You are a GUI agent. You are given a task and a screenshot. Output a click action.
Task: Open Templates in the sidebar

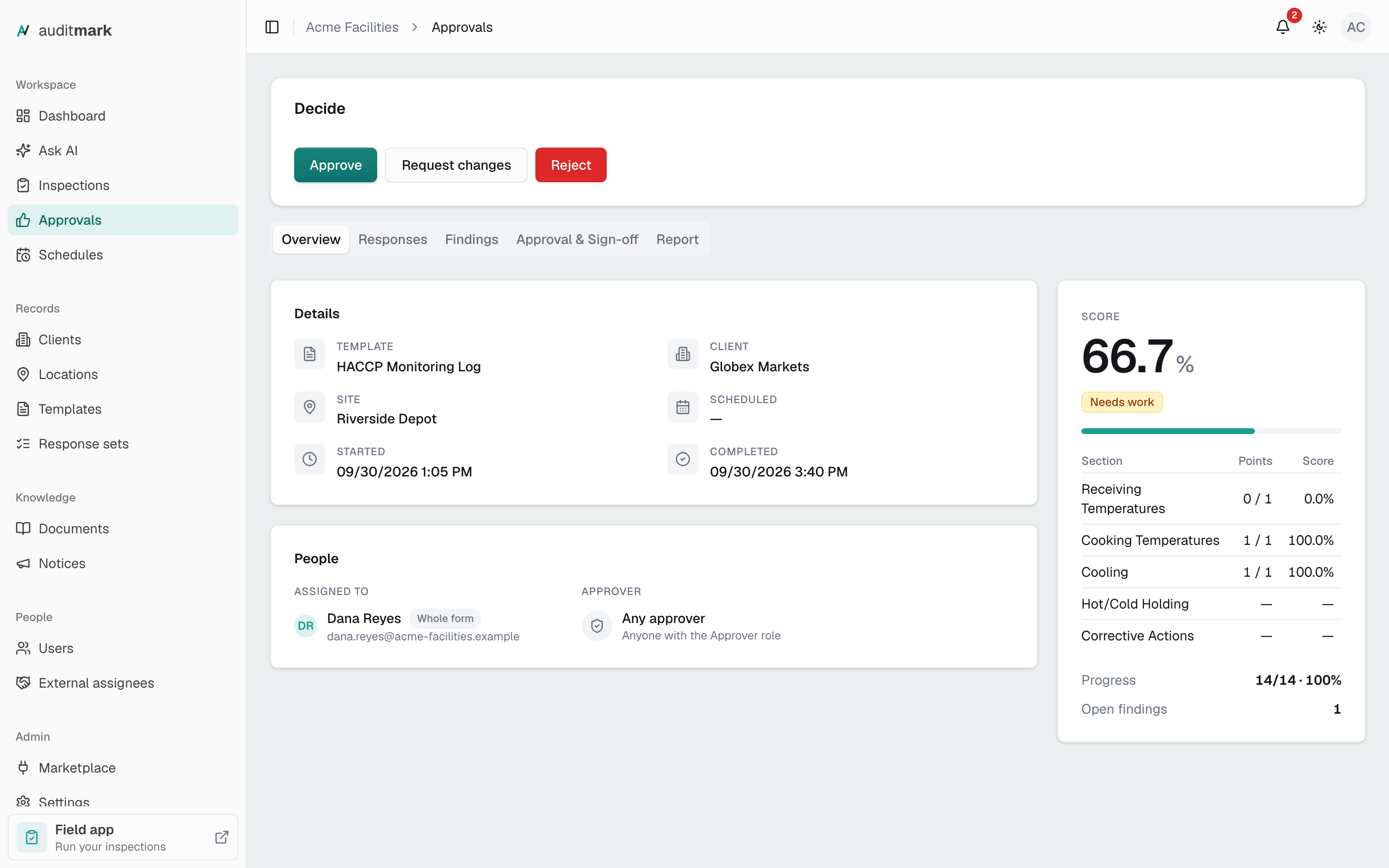[123, 409]
